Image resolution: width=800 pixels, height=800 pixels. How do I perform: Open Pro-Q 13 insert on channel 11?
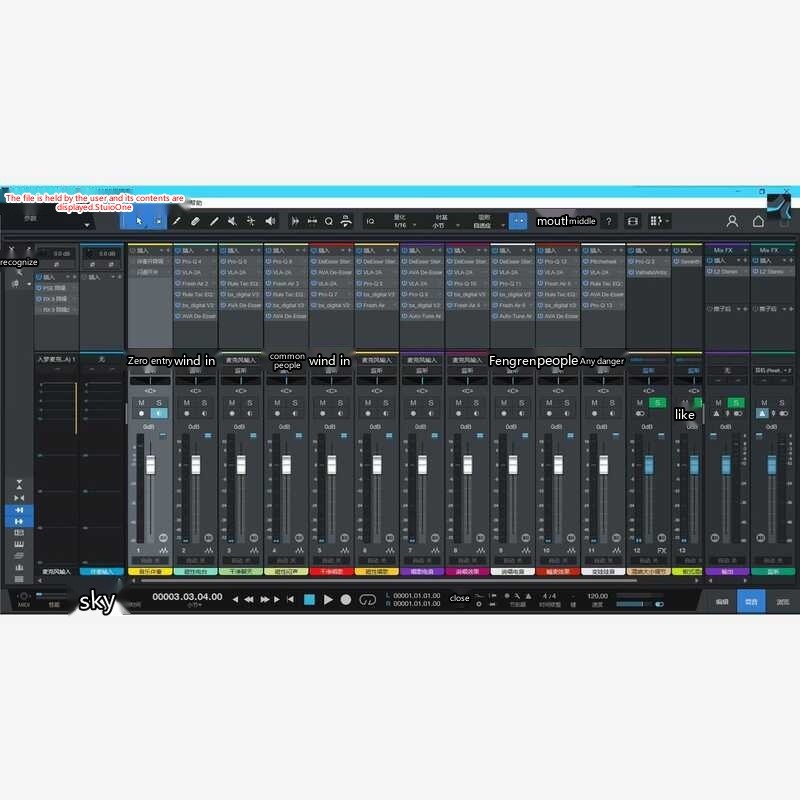(603, 305)
